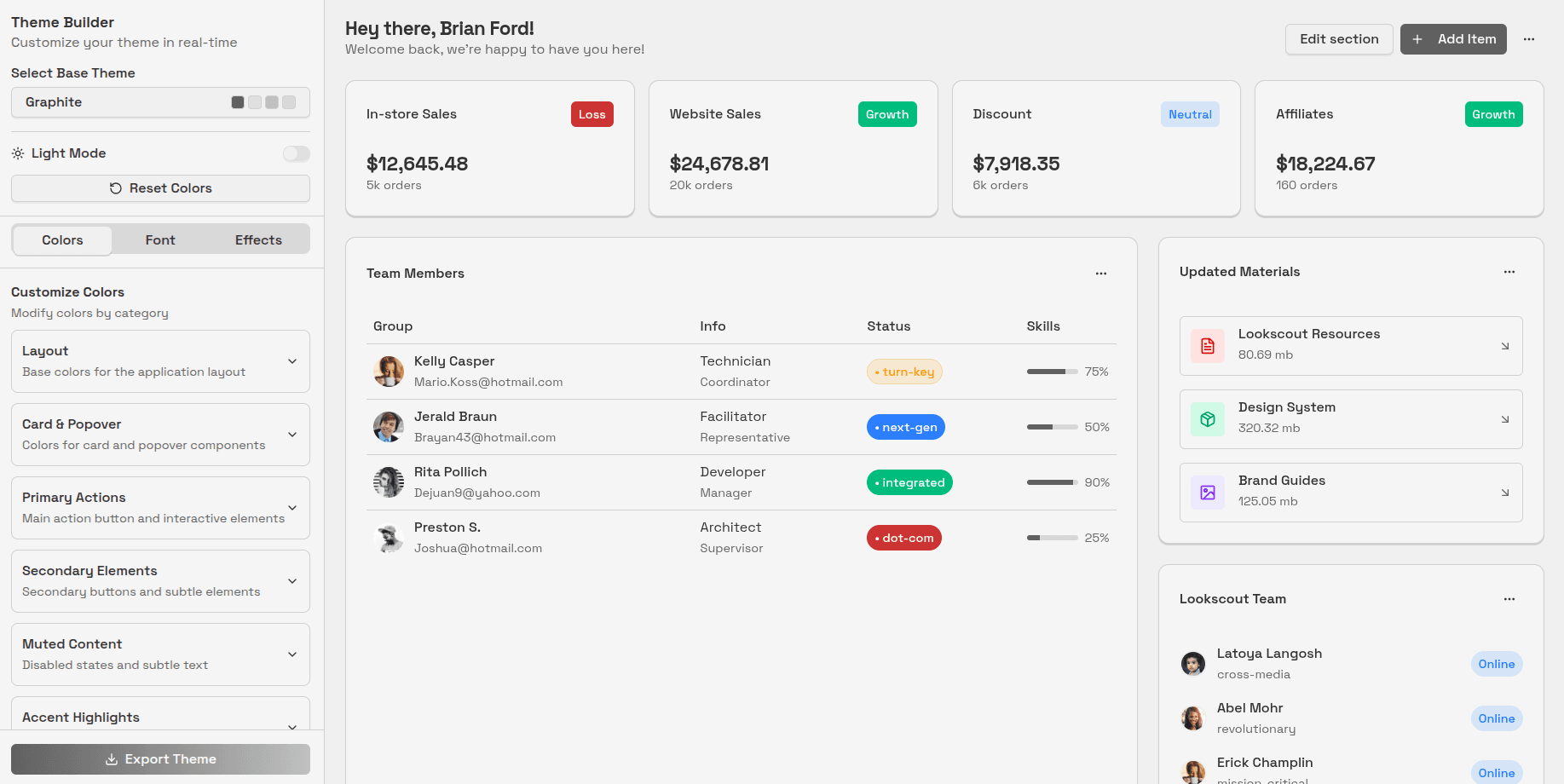Viewport: 1564px width, 784px height.
Task: Toggle the Light Mode switch
Action: 296,153
